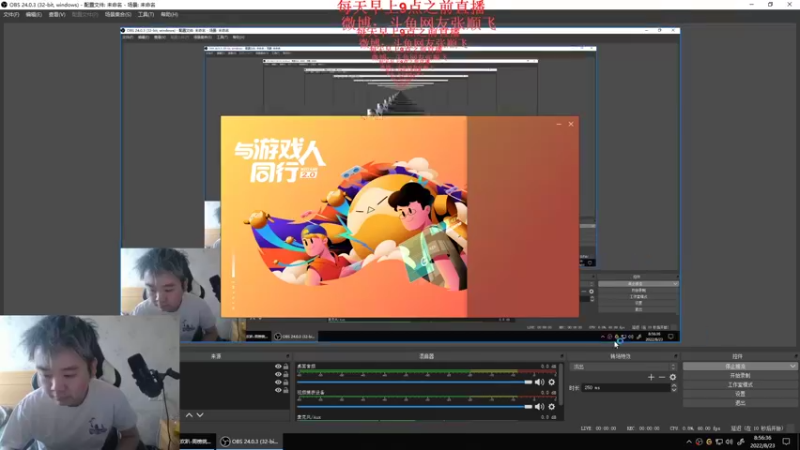Viewport: 800px width, 450px height.
Task: Switch to OBS 24.0.3 taskbar button
Action: (249, 442)
